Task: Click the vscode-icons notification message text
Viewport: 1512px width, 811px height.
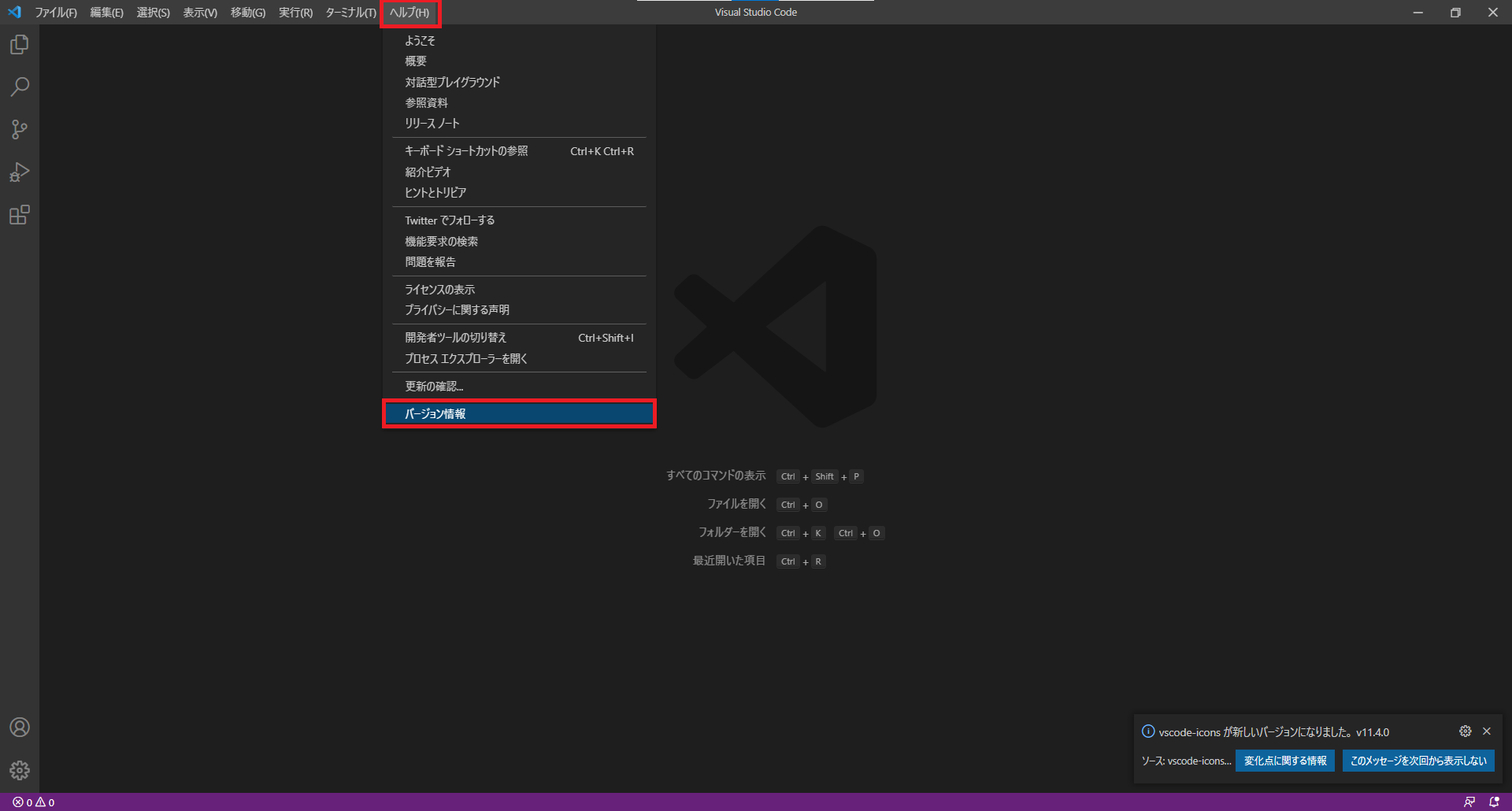Action: coord(1273,732)
